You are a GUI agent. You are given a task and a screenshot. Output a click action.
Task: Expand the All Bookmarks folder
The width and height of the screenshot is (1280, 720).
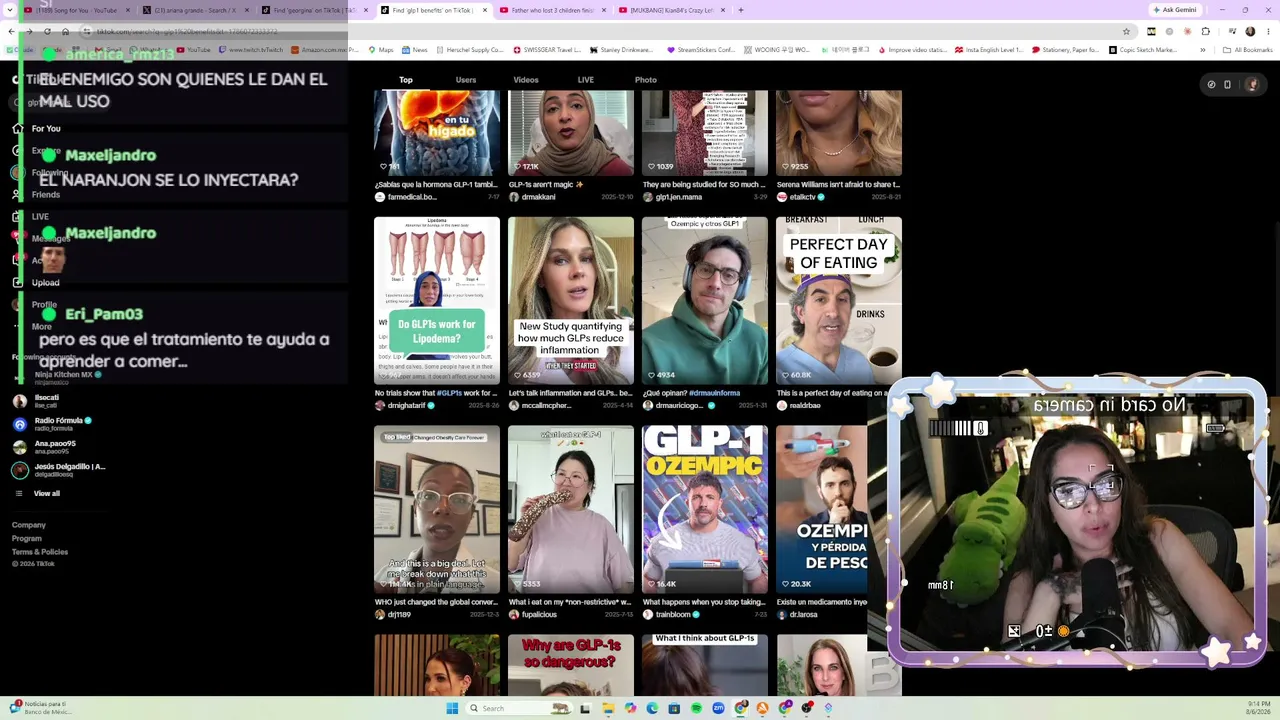pos(1248,50)
